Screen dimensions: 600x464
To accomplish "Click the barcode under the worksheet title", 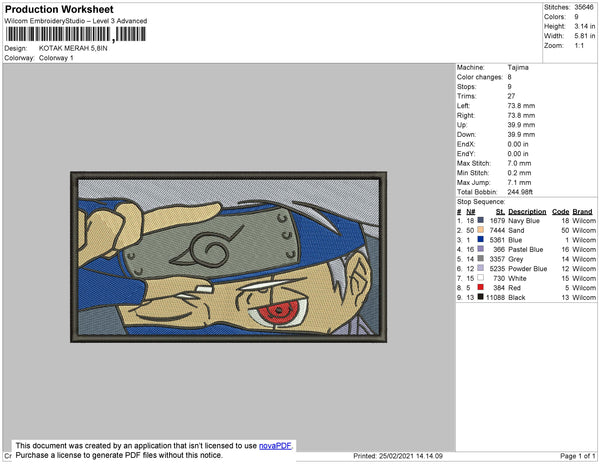I will (75, 34).
